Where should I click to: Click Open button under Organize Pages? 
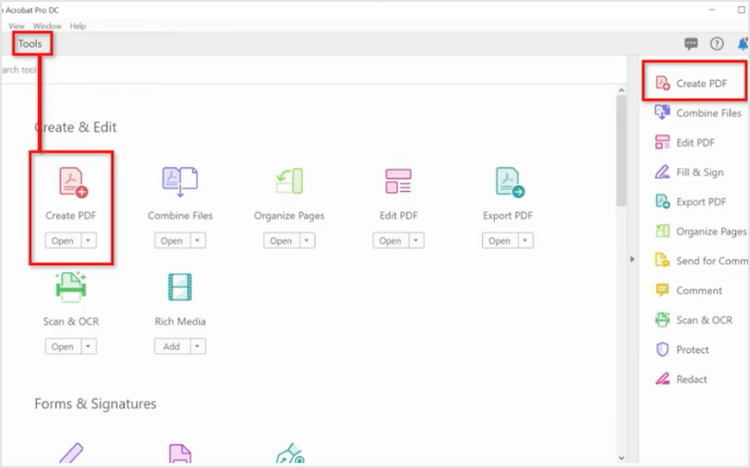pyautogui.click(x=282, y=240)
